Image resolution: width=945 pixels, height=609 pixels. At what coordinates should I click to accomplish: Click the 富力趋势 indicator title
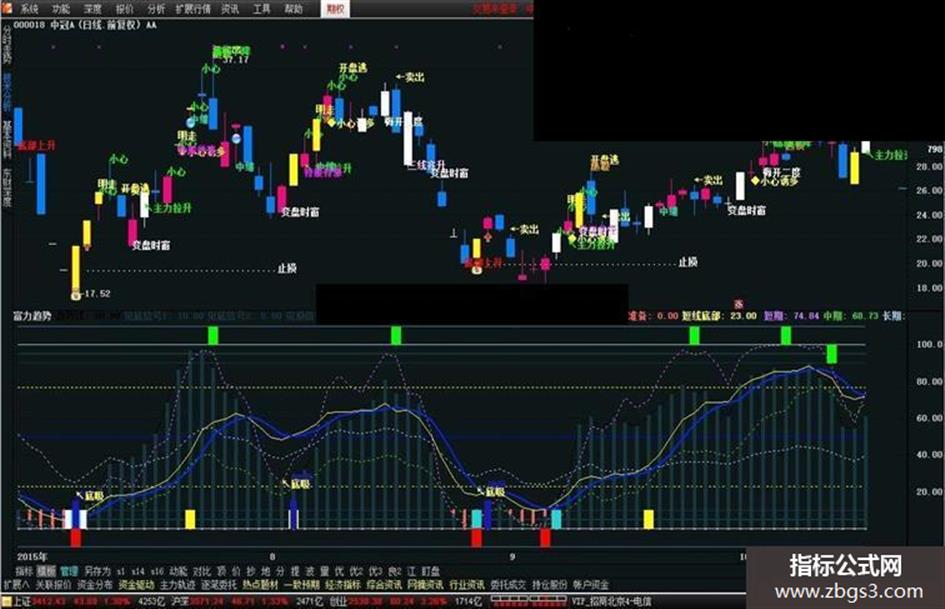tap(33, 315)
